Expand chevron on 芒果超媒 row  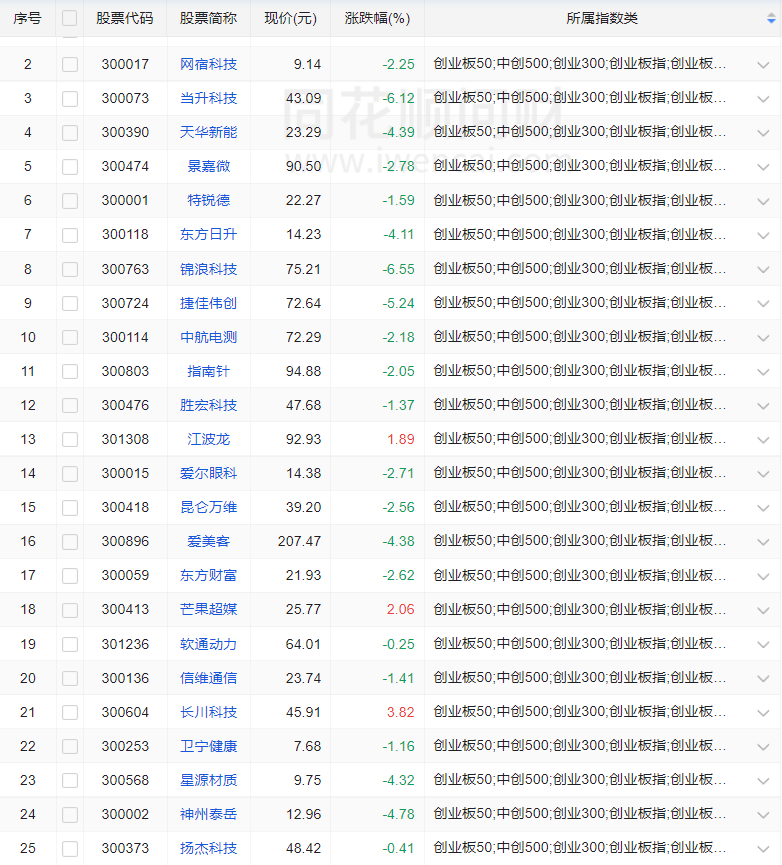(x=763, y=610)
